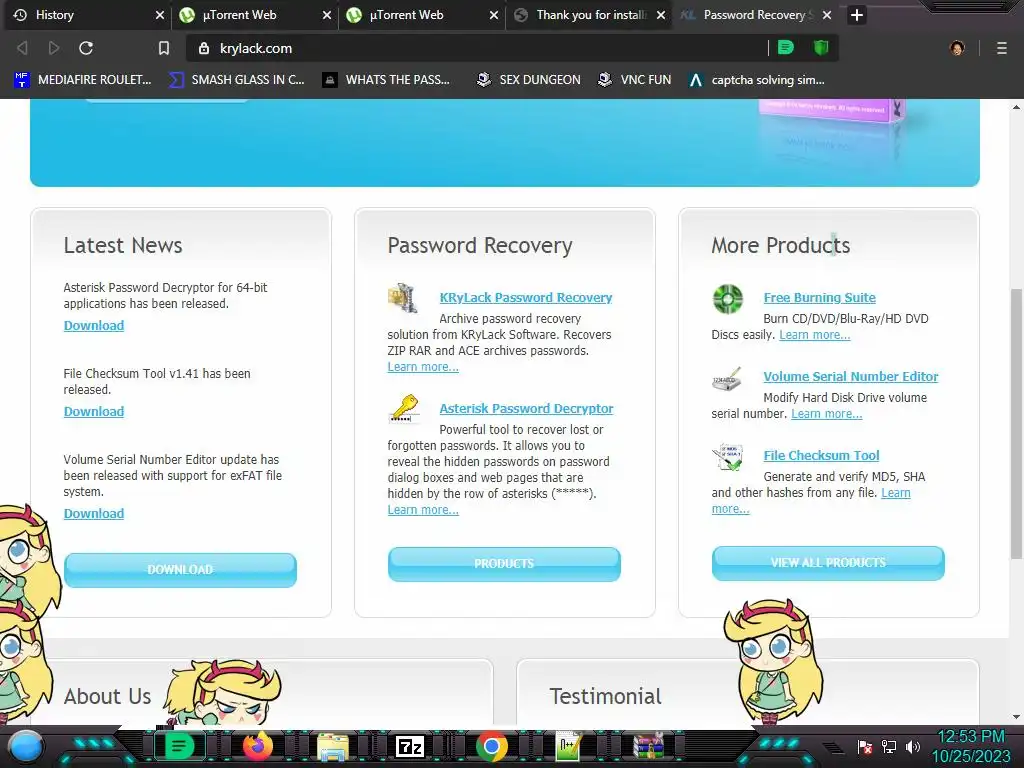The width and height of the screenshot is (1024, 768).
Task: Click the scrollbar down arrow
Action: click(1017, 716)
